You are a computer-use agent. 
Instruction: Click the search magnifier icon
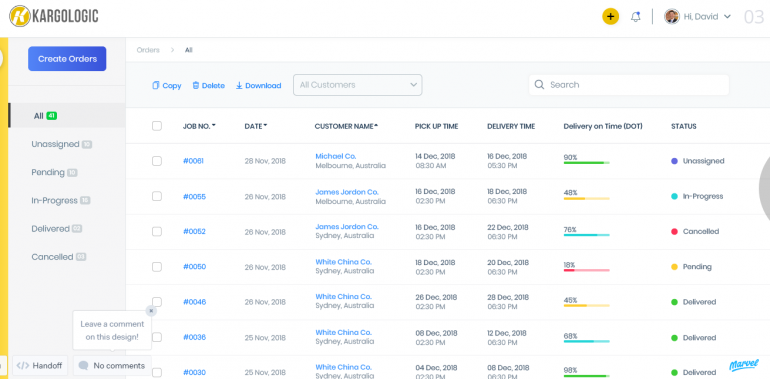pyautogui.click(x=539, y=84)
